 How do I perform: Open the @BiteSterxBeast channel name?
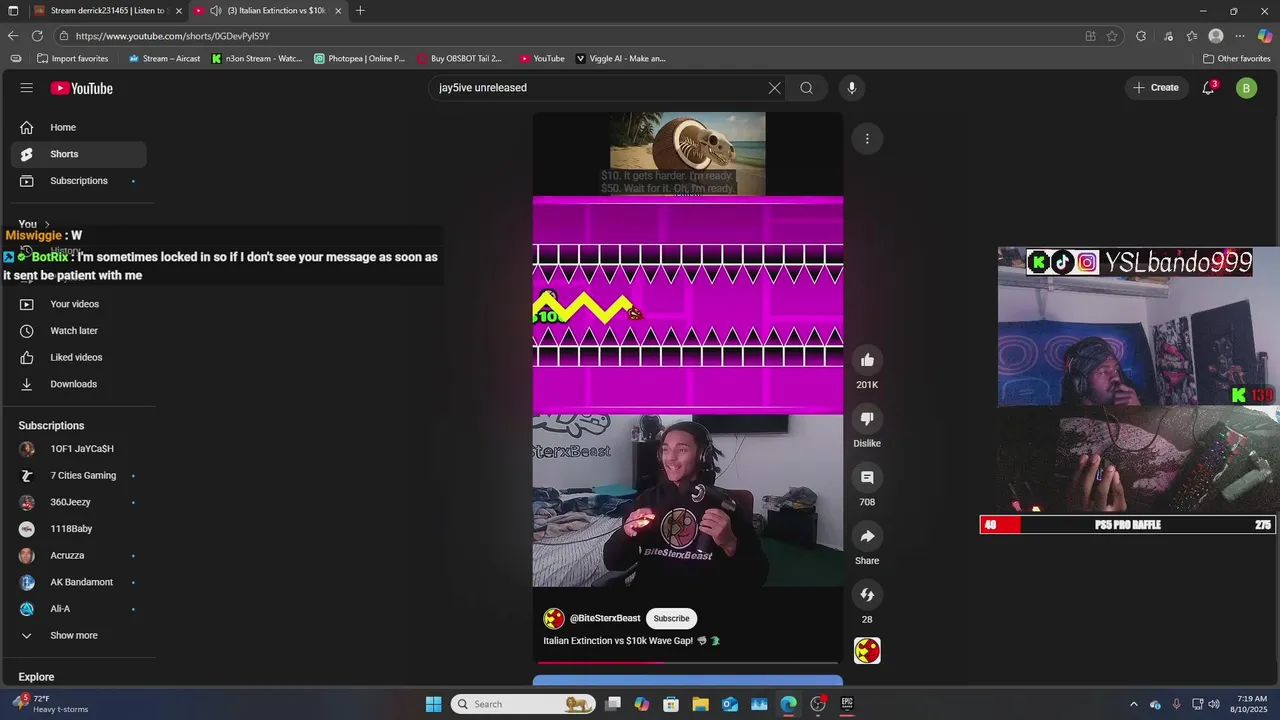(x=605, y=619)
